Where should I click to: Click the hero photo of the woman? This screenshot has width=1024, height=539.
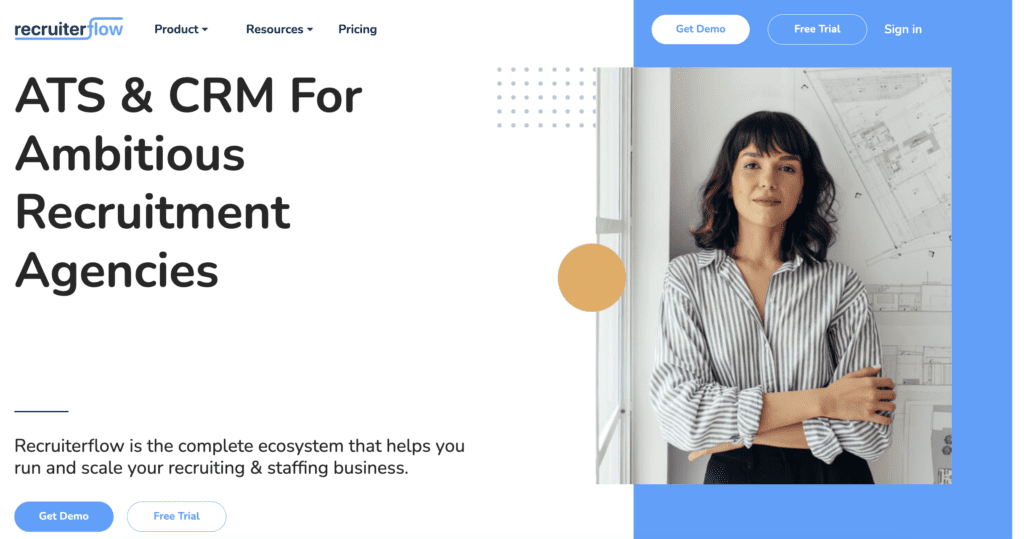pos(774,275)
